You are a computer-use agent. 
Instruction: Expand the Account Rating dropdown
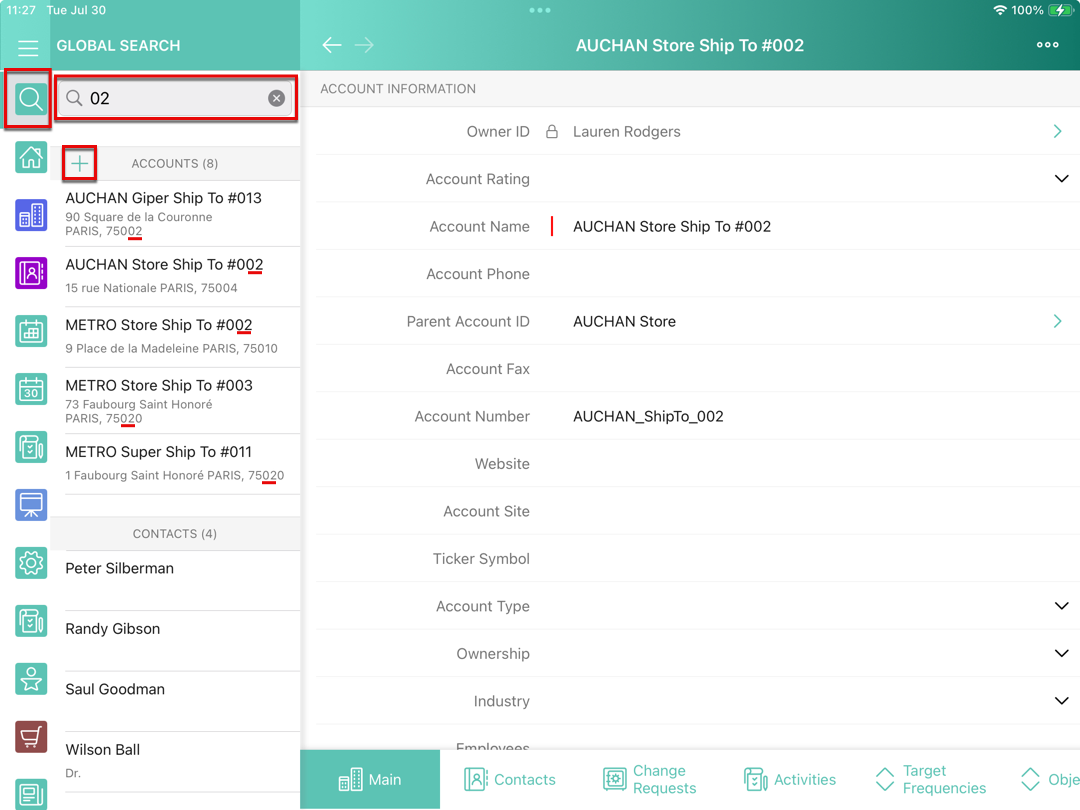(1061, 179)
